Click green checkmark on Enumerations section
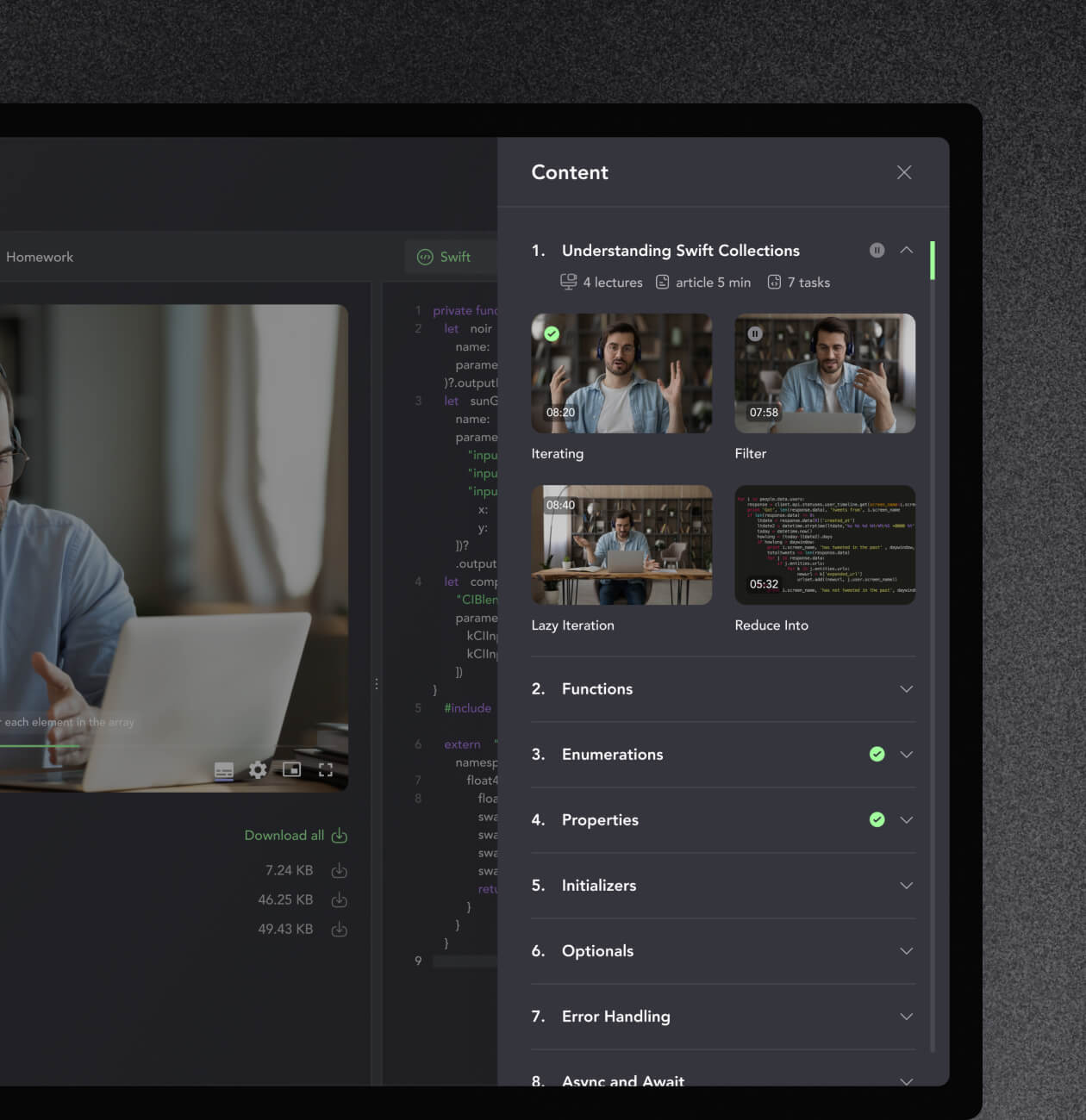1086x1120 pixels. (x=877, y=755)
